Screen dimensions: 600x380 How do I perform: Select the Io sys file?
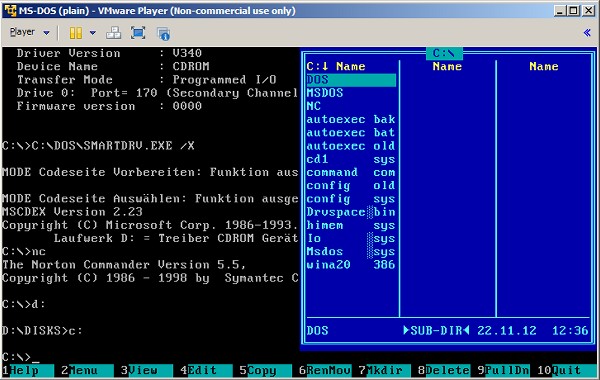(351, 238)
